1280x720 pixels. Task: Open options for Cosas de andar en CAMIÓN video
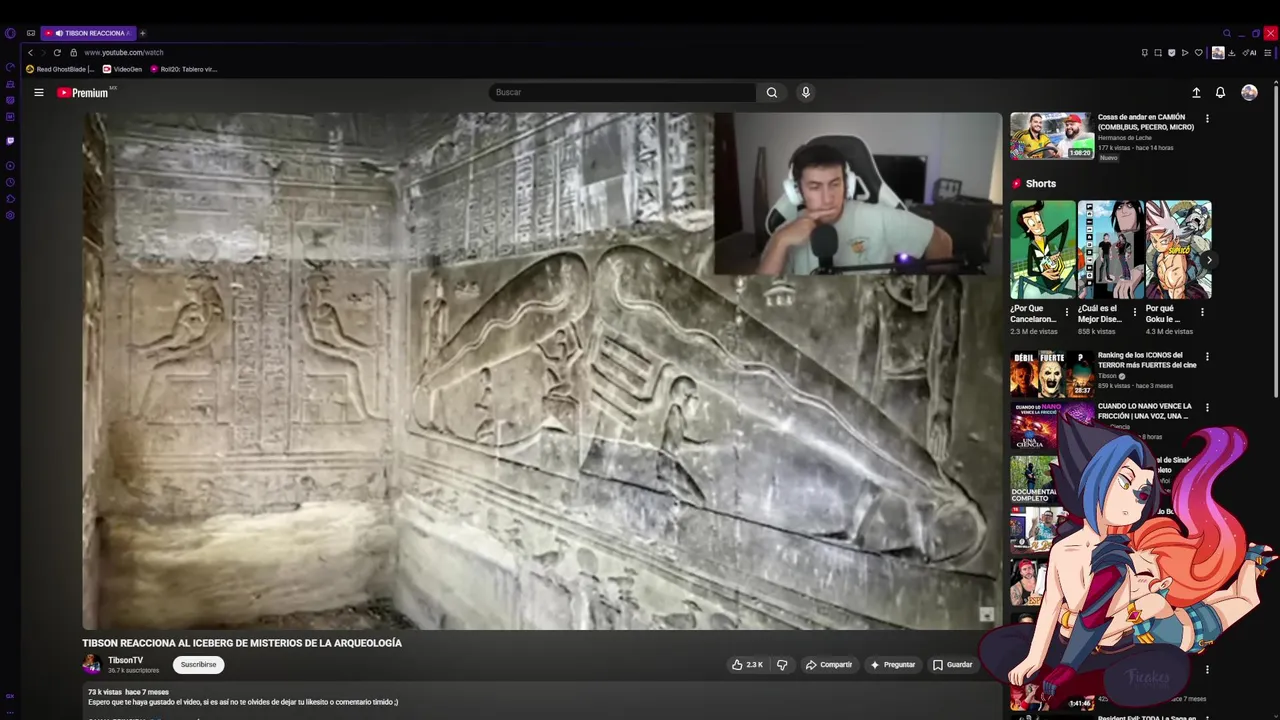[1207, 119]
